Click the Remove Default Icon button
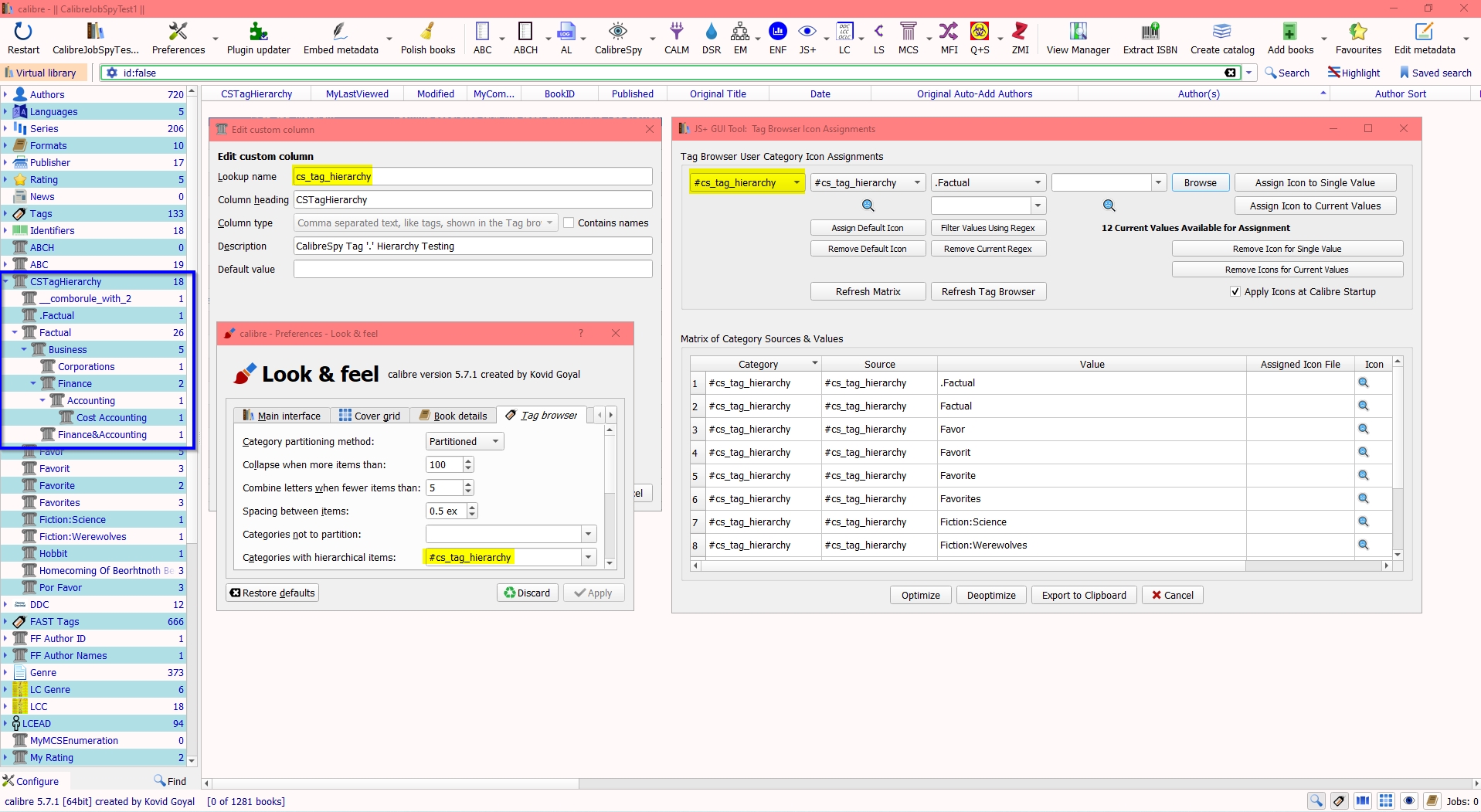The width and height of the screenshot is (1481, 812). pos(868,249)
